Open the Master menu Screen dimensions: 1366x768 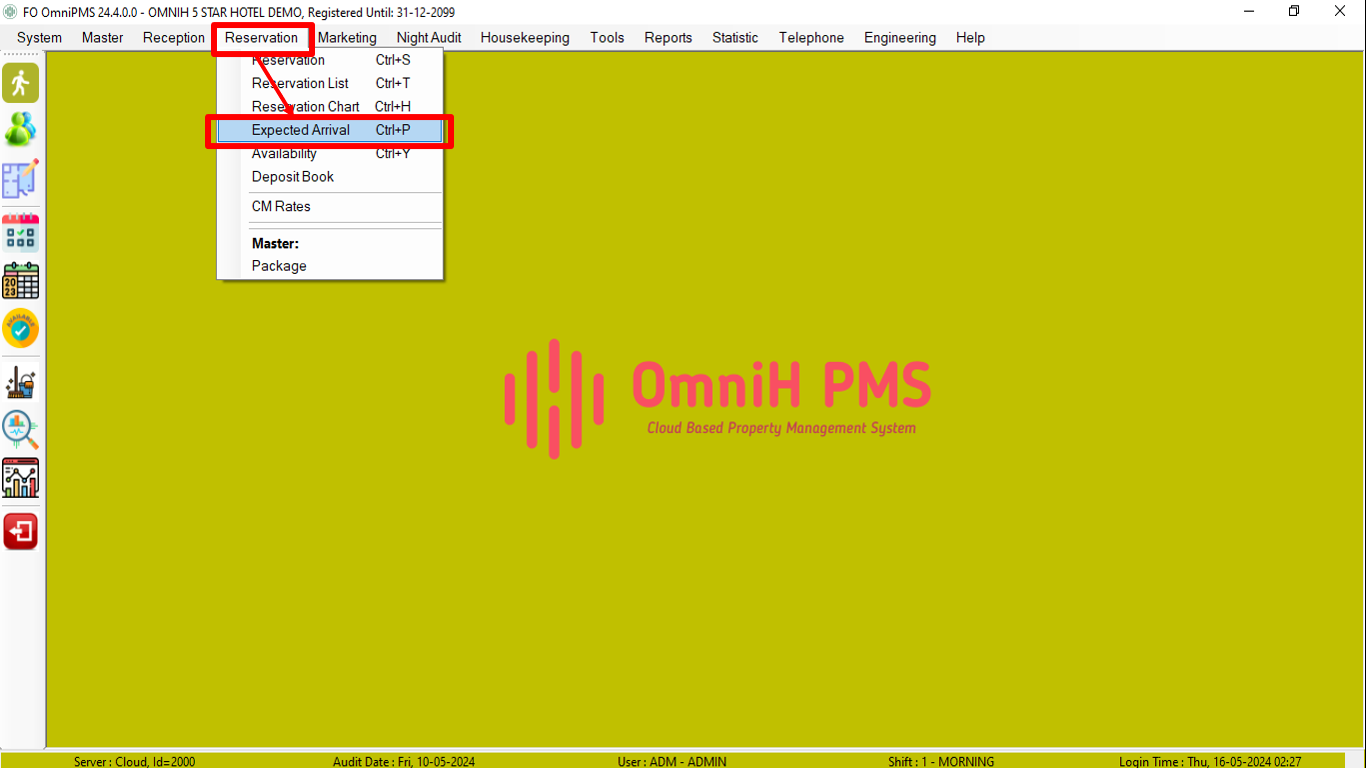pyautogui.click(x=103, y=38)
